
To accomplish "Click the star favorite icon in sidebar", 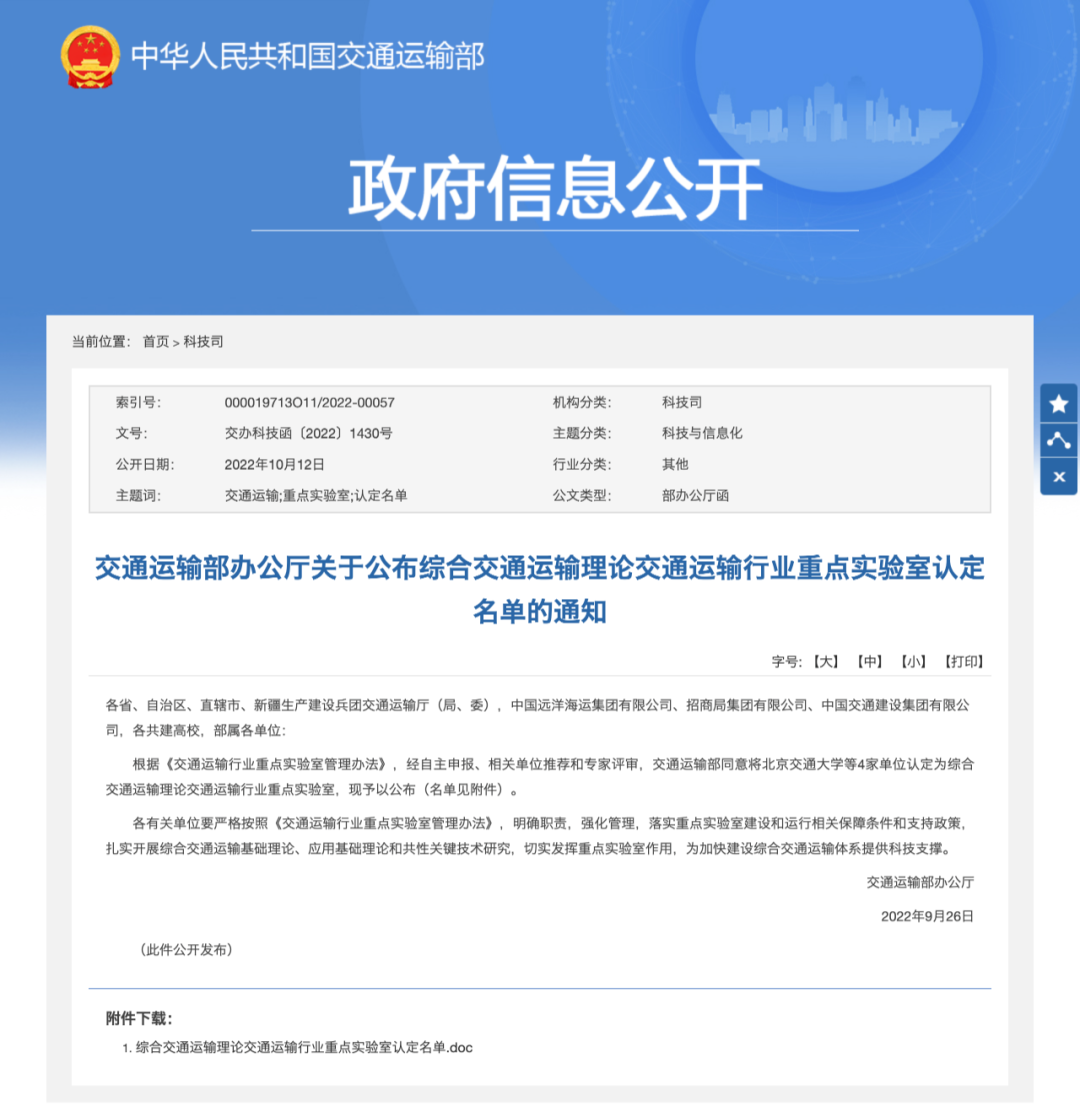I will coord(1058,403).
